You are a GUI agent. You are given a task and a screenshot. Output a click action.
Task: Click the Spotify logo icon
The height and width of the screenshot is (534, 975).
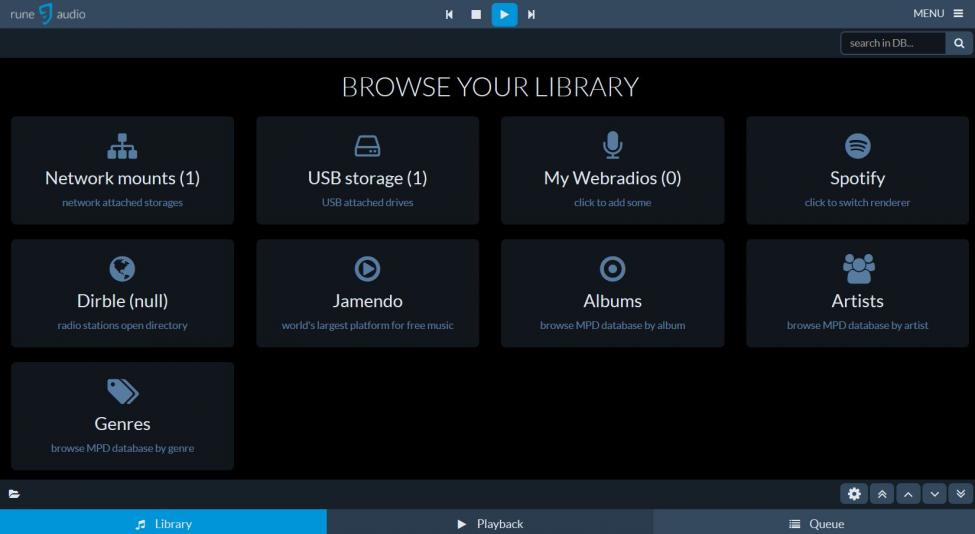857,146
